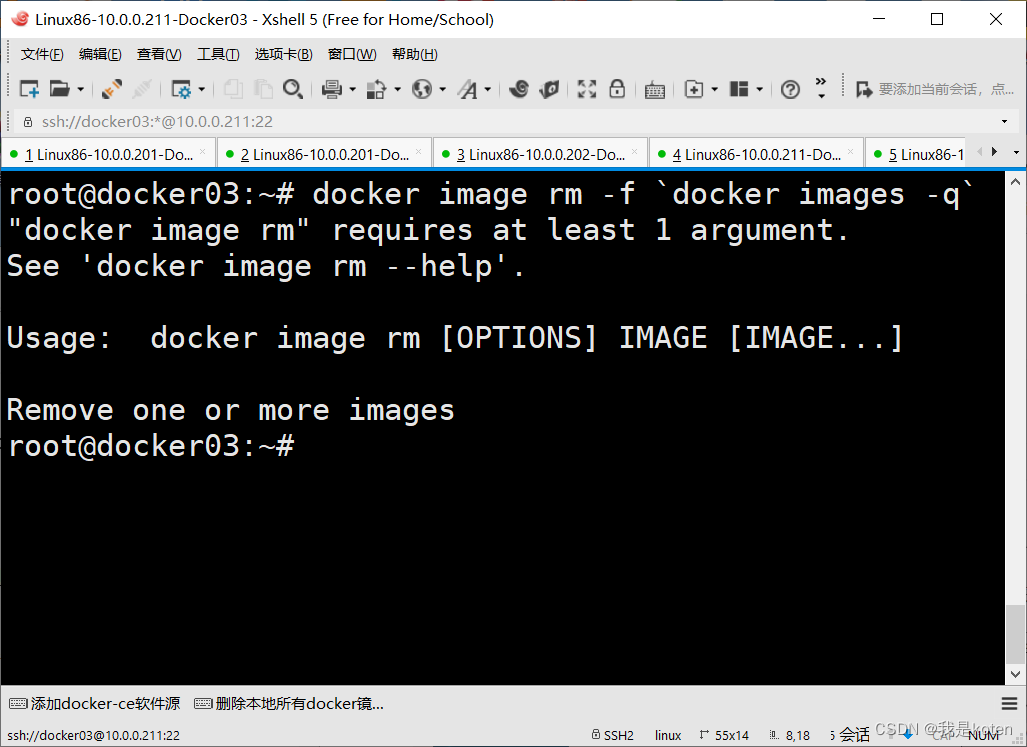Open the 编辑(E) menu
This screenshot has width=1027, height=747.
[x=100, y=54]
